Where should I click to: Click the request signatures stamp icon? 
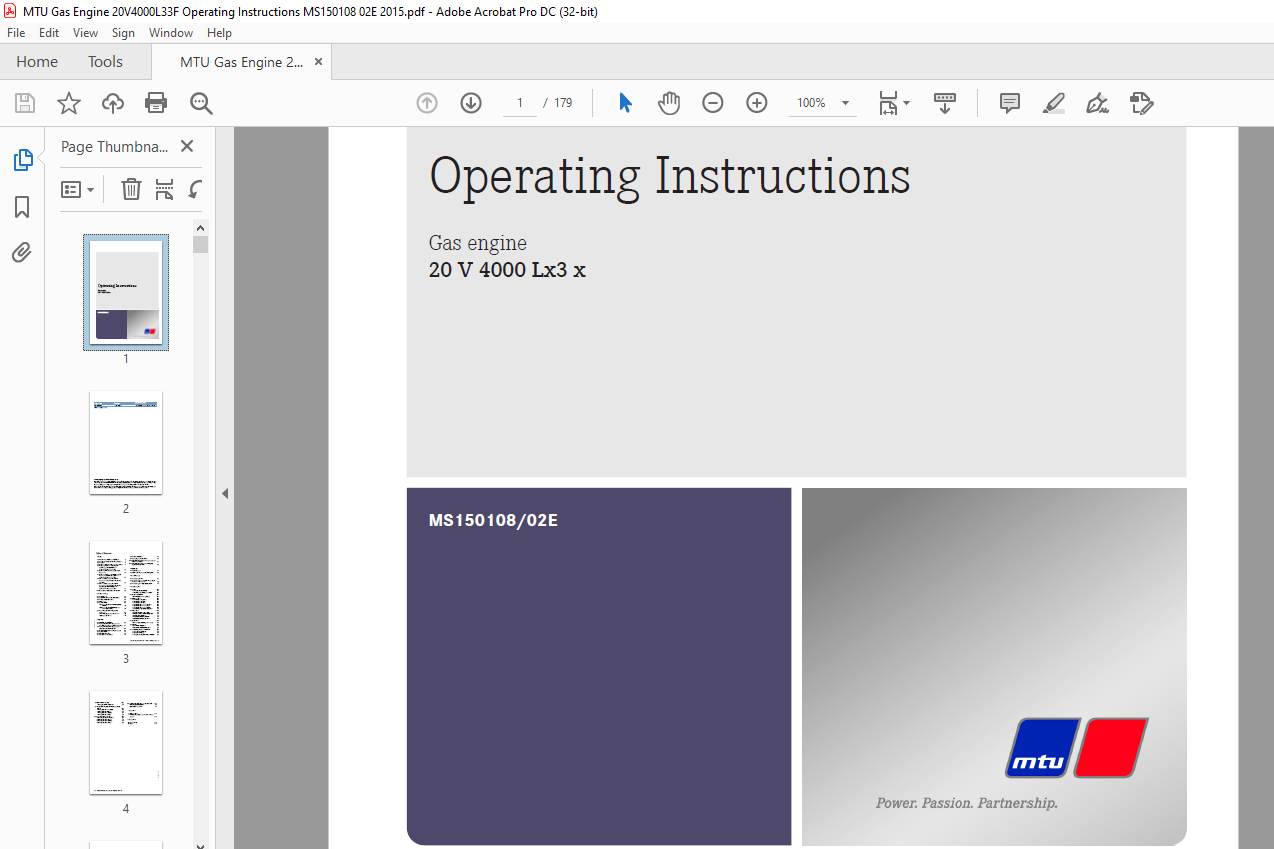coord(1142,103)
